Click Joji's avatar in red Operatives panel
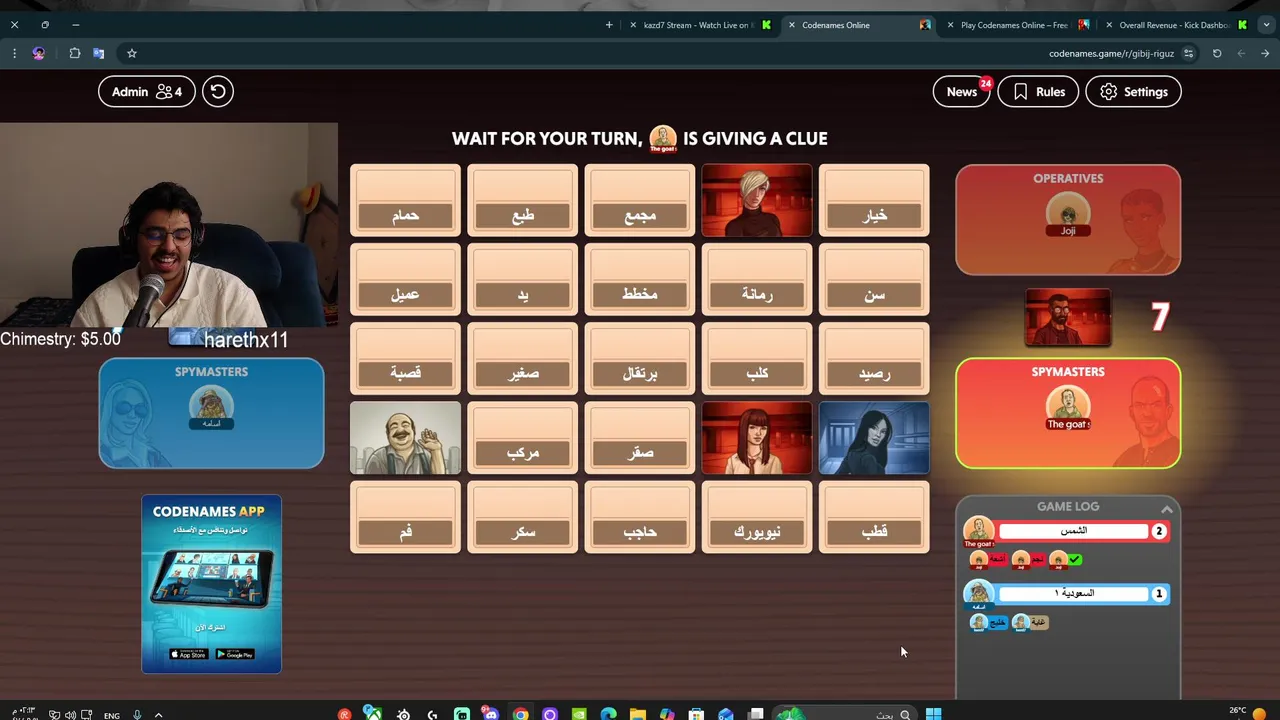1280x720 pixels. (1068, 213)
